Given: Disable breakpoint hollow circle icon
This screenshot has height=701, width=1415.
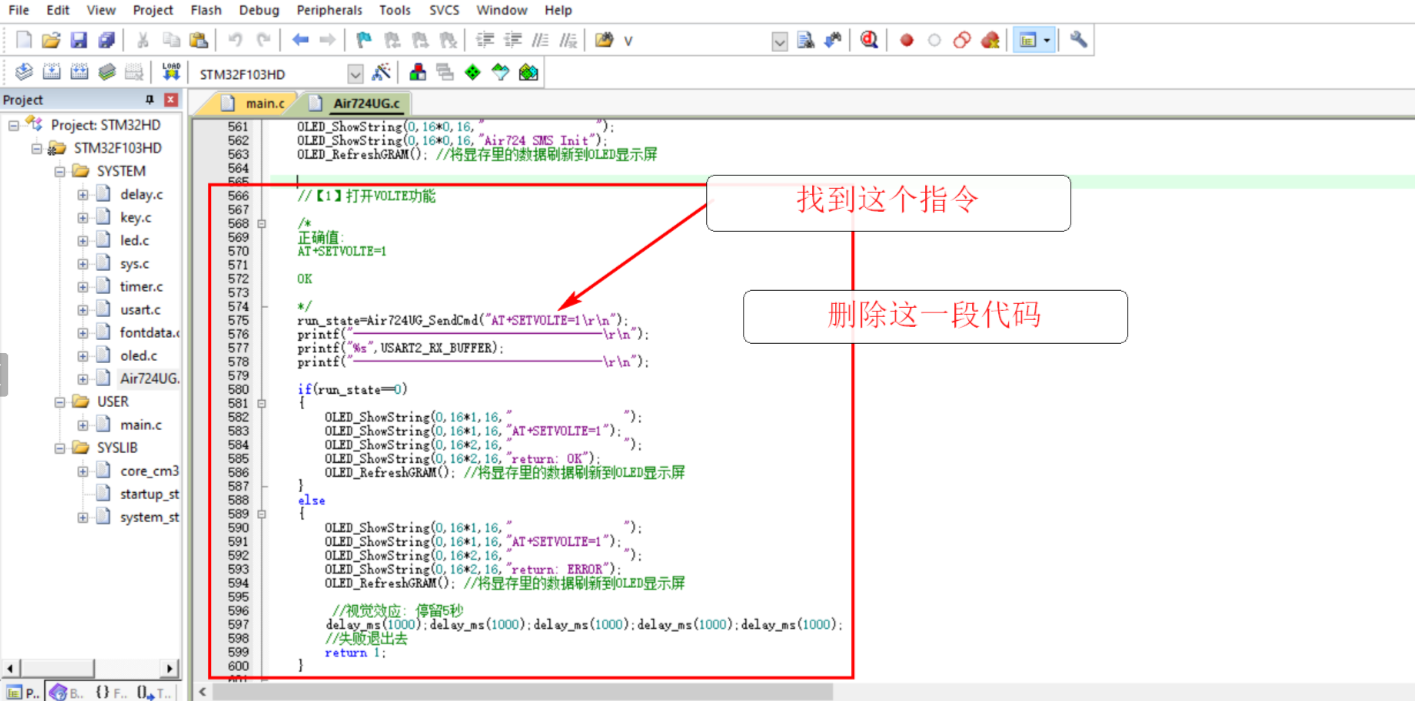Looking at the screenshot, I should coord(934,40).
